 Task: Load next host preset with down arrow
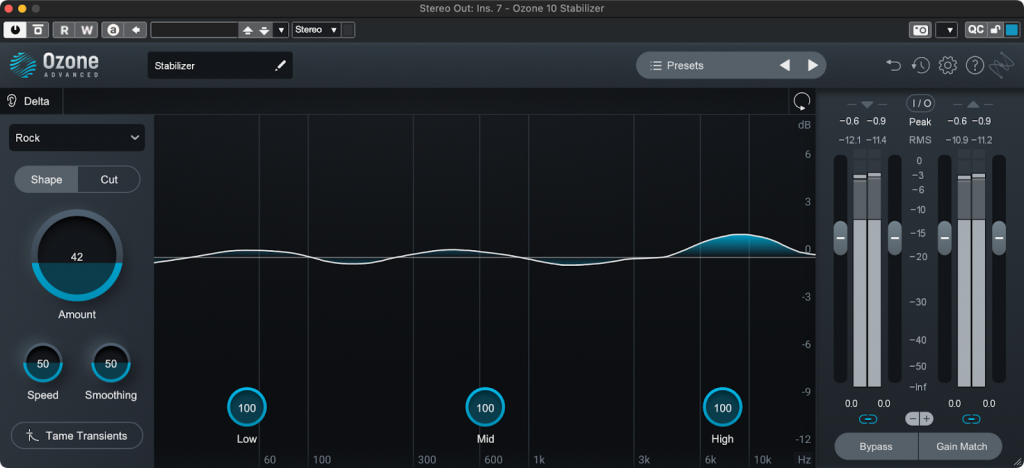(x=264, y=30)
